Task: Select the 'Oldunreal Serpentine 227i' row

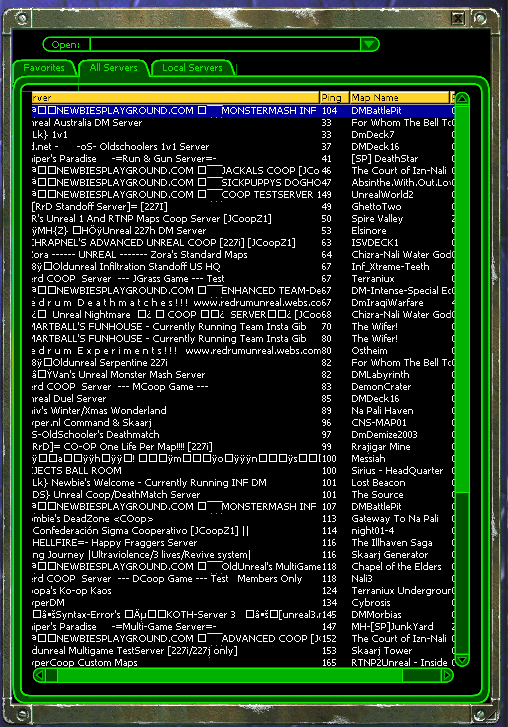Action: (x=243, y=363)
